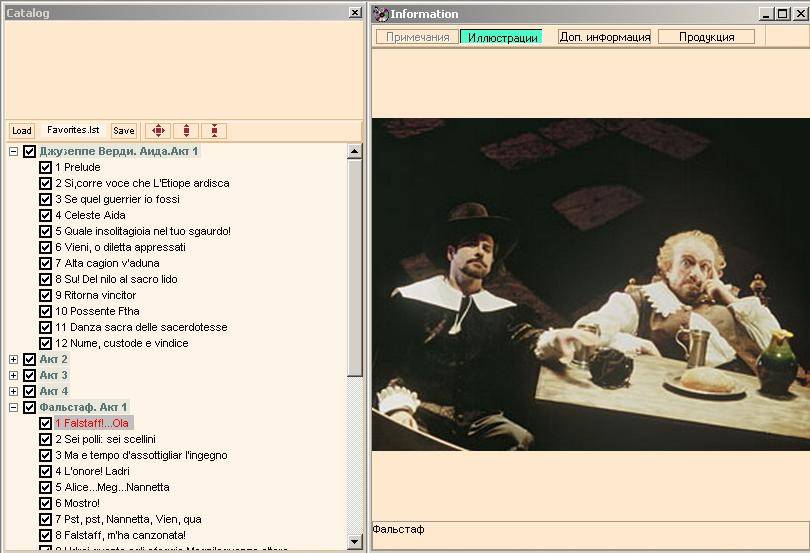Viewport: 810px width, 553px height.
Task: Save the favorites list
Action: pyautogui.click(x=123, y=131)
